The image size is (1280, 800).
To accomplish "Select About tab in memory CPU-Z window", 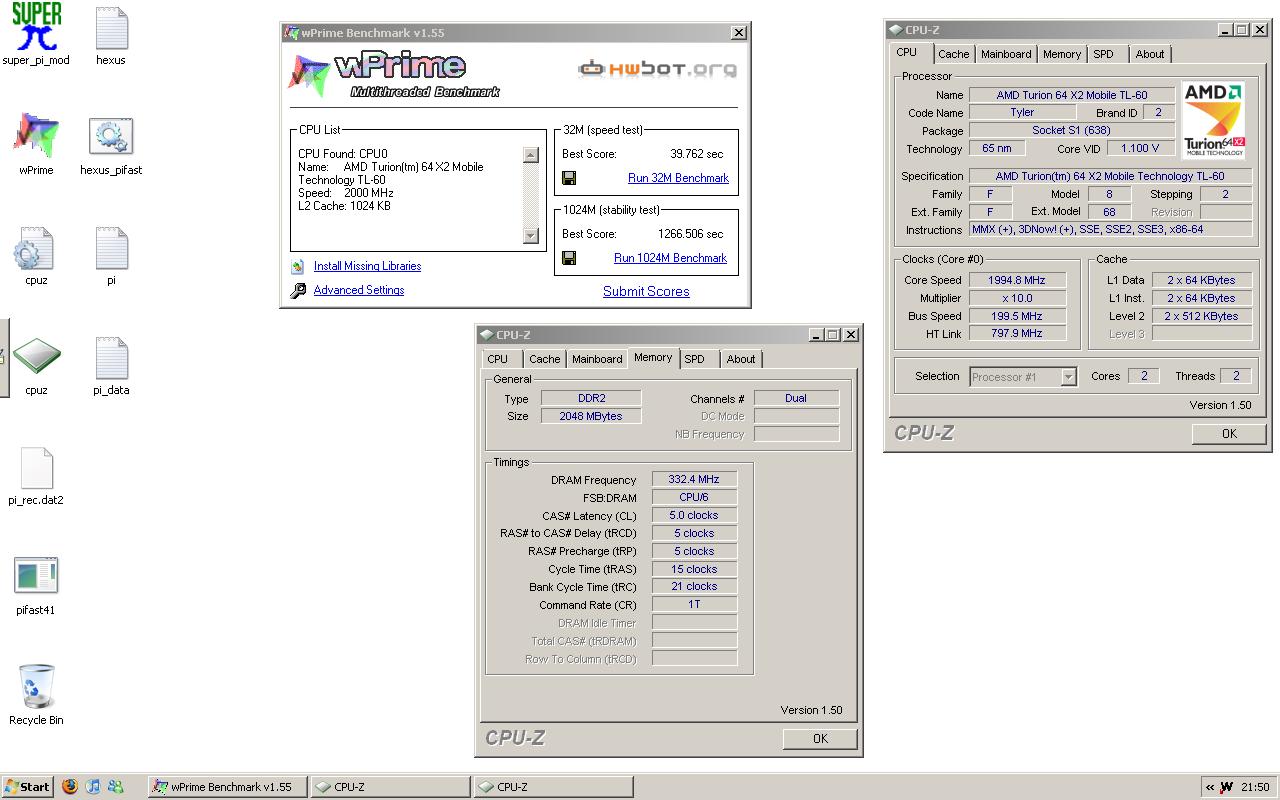I will [741, 359].
